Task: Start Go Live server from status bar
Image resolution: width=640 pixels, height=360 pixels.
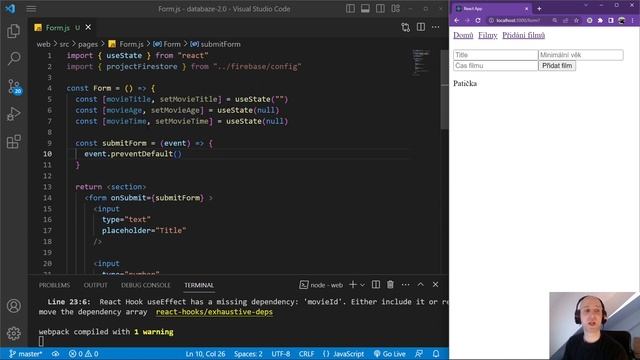Action: [x=389, y=354]
